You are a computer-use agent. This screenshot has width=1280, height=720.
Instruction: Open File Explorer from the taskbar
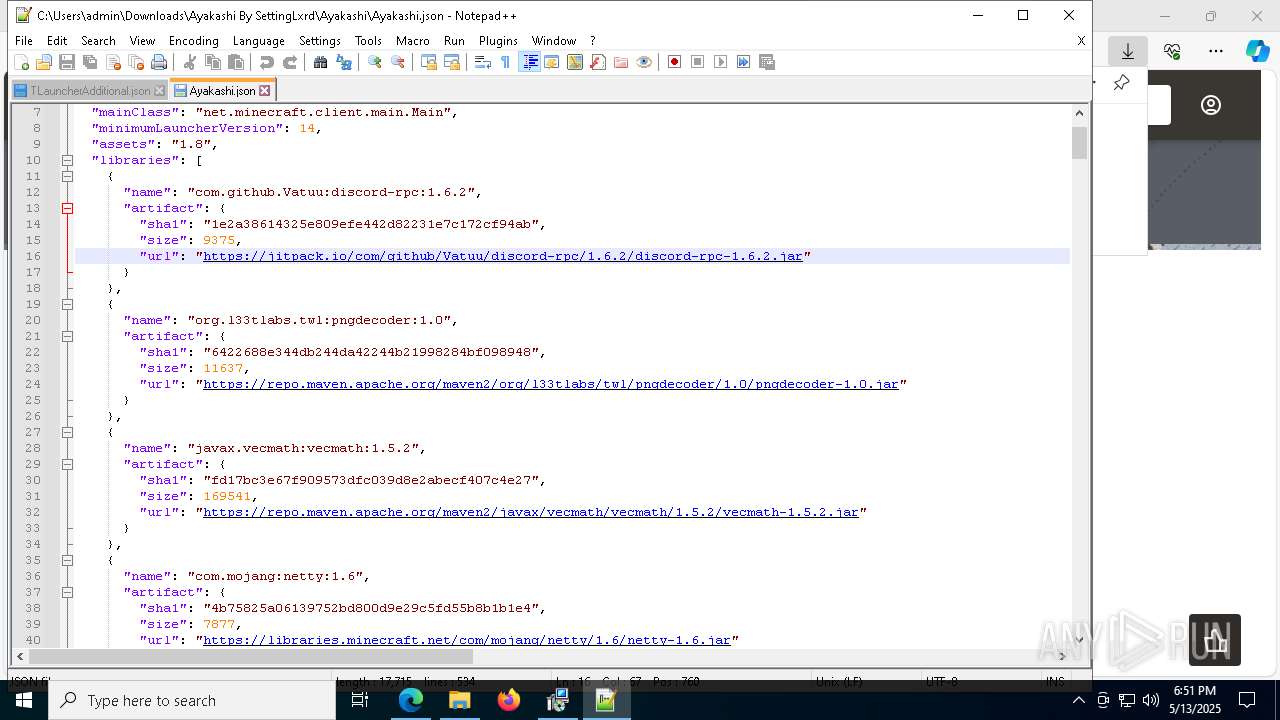pos(460,700)
